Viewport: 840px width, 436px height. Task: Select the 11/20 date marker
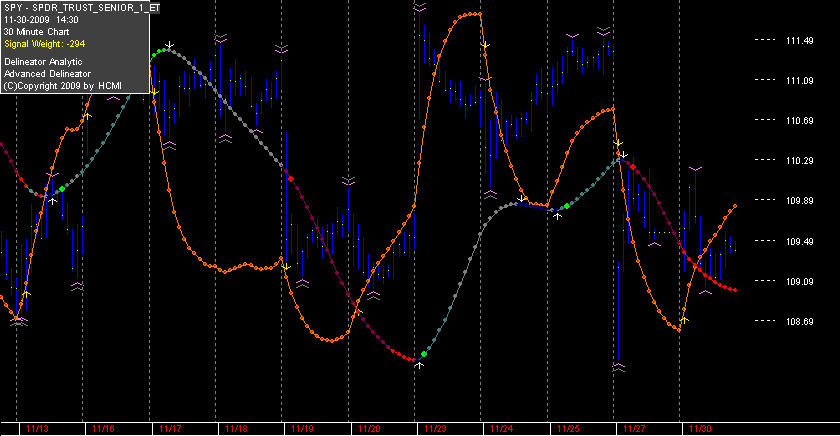point(369,429)
